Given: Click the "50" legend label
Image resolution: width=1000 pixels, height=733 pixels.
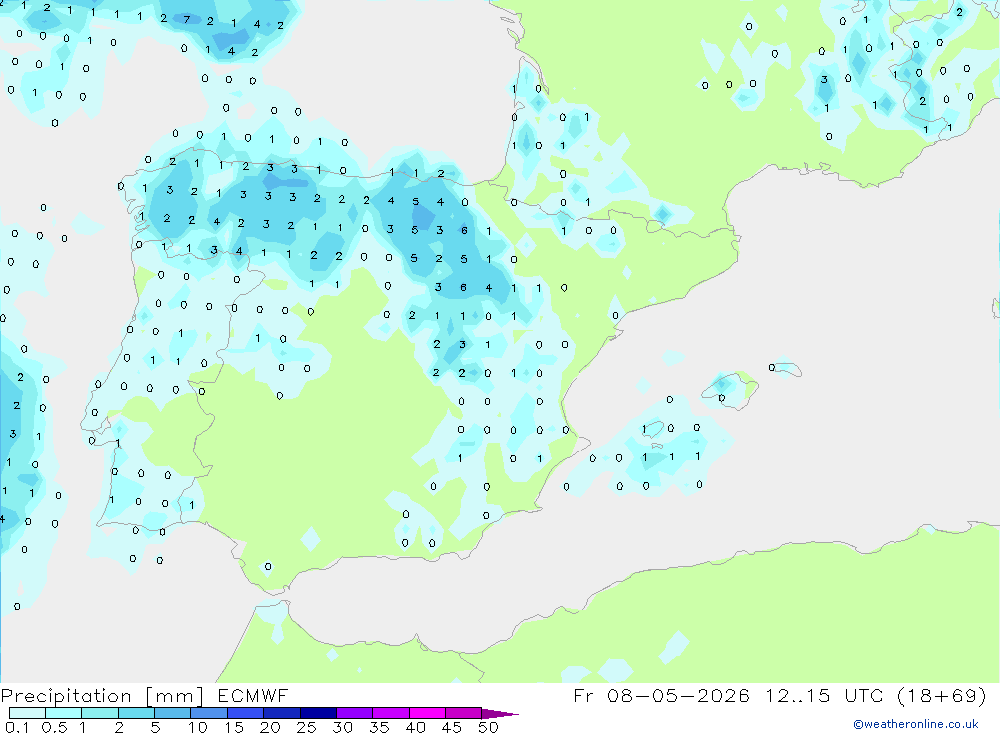Looking at the screenshot, I should point(488,727).
